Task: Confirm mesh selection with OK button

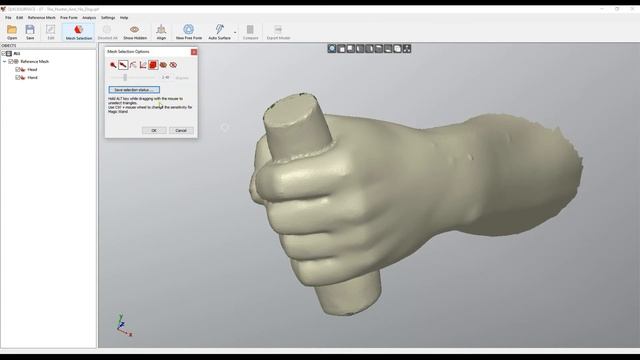Action: pos(154,131)
